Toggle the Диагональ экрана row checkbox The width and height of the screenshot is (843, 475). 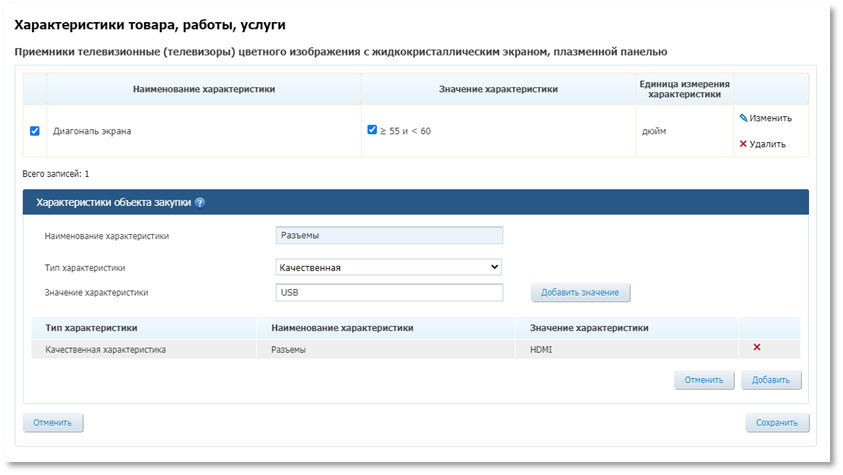[x=35, y=131]
